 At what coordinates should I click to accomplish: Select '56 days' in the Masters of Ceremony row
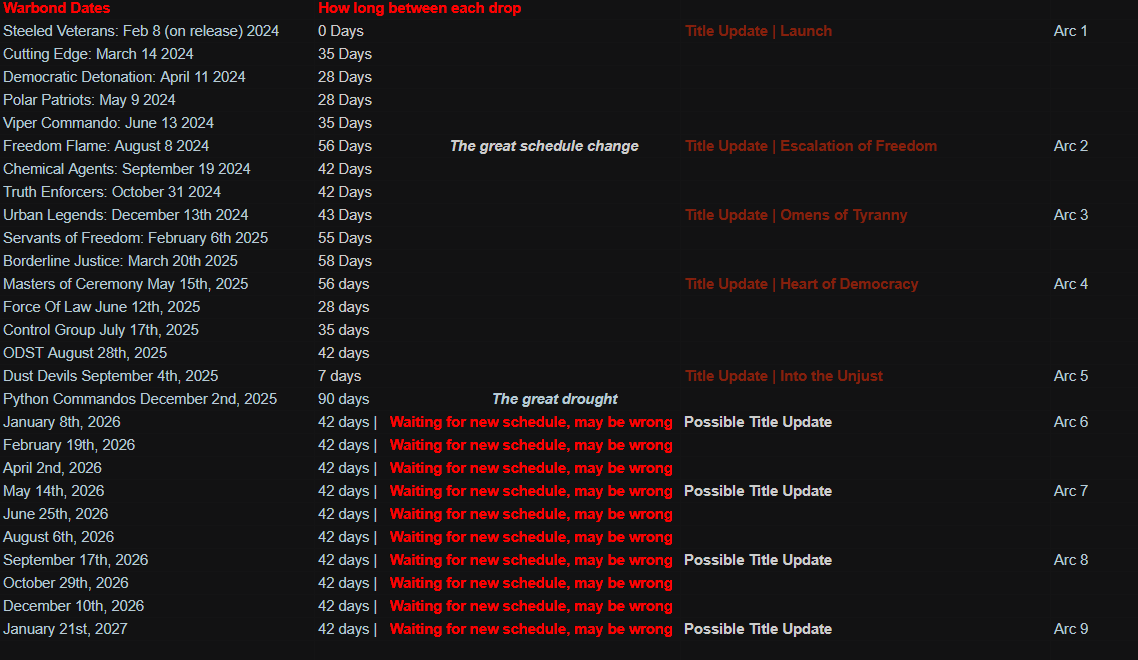click(343, 284)
